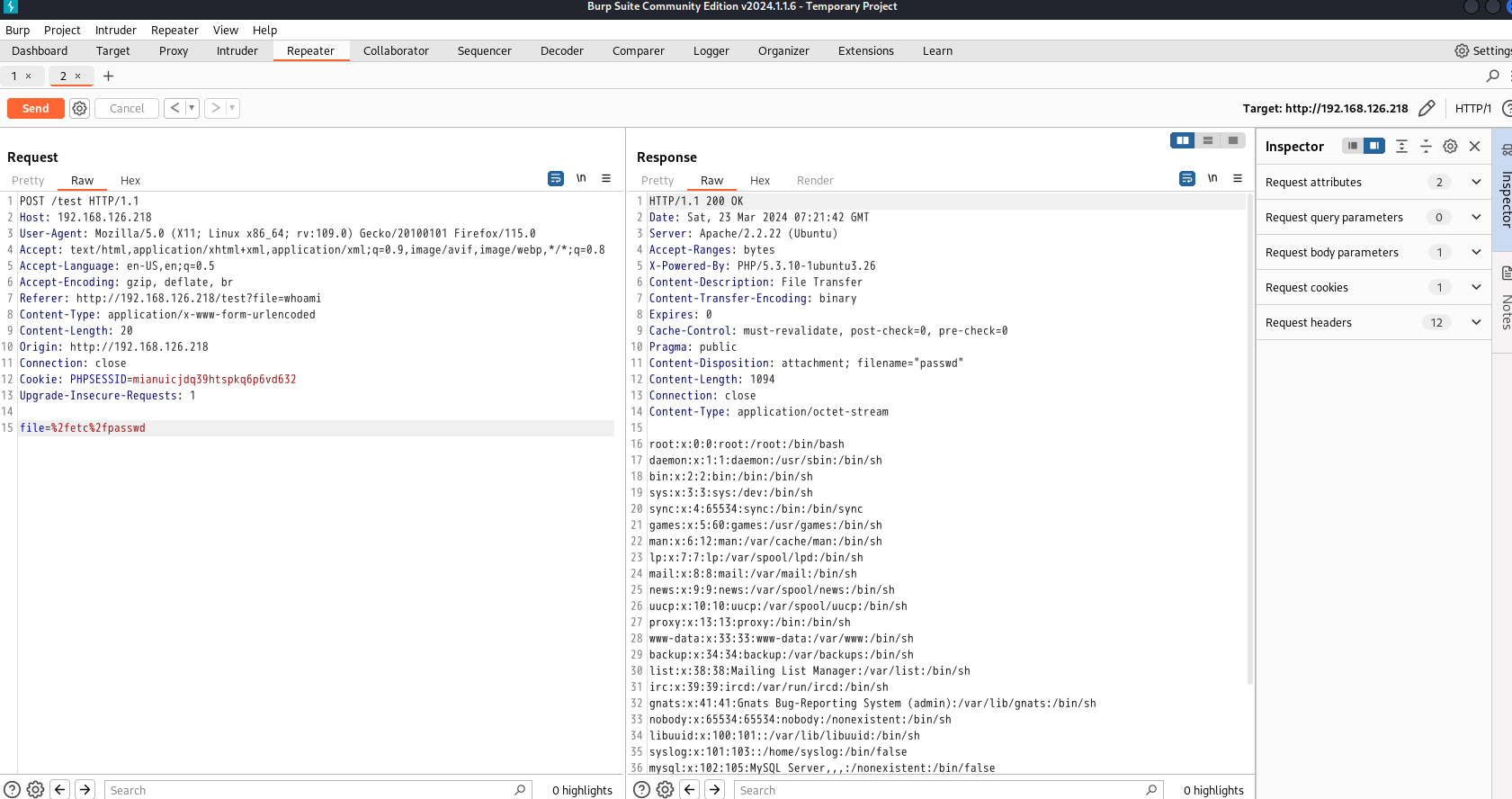The image size is (1512, 799).
Task: Switch to the Proxy tab
Action: (x=174, y=51)
